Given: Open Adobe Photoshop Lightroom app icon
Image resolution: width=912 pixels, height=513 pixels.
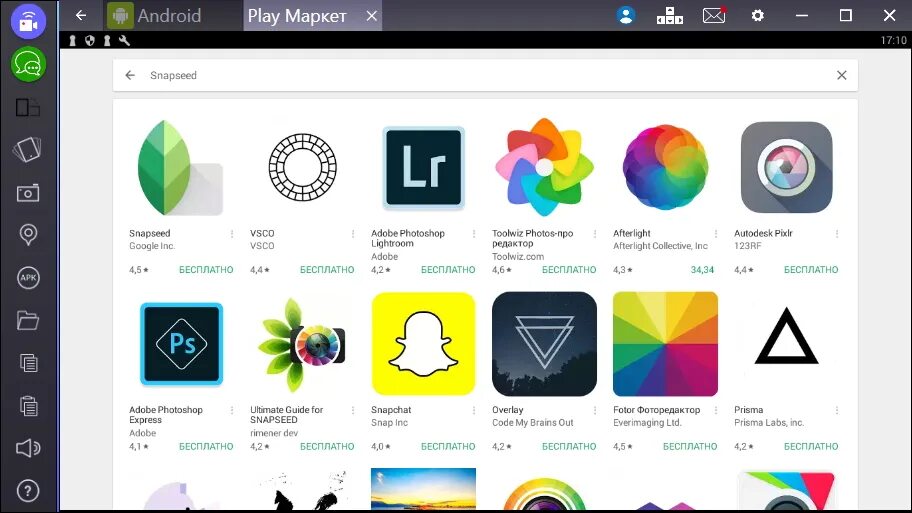Looking at the screenshot, I should [x=423, y=168].
